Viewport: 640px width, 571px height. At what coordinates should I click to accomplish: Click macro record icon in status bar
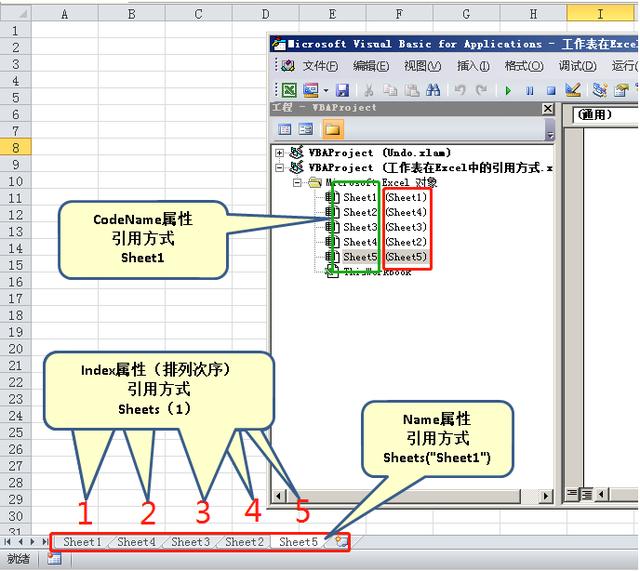pyautogui.click(x=54, y=559)
